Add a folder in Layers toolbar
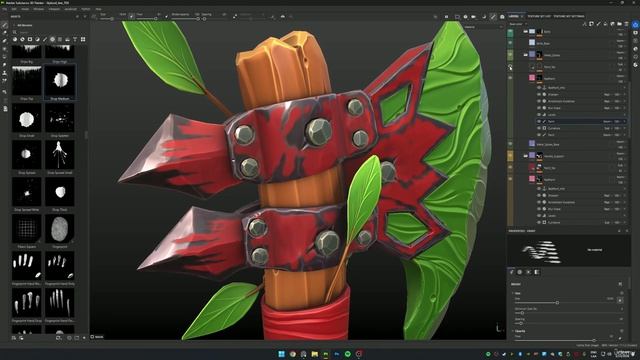The height and width of the screenshot is (360, 640). [619, 24]
